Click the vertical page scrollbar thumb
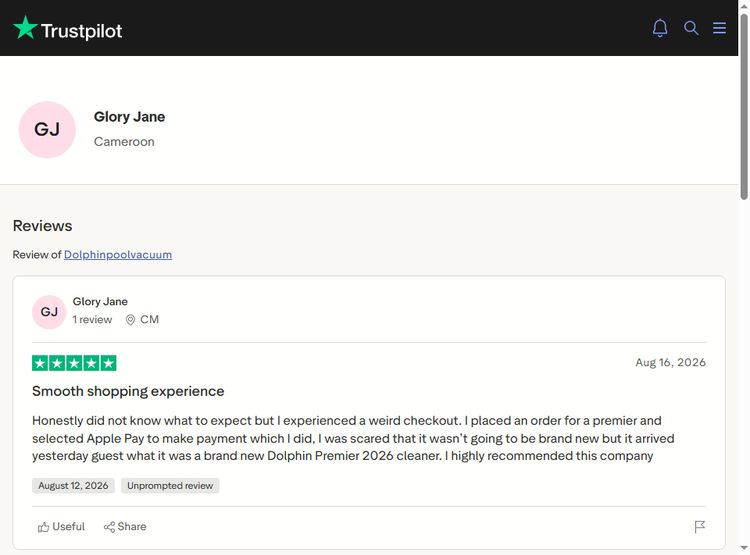This screenshot has width=750, height=555. (744, 107)
